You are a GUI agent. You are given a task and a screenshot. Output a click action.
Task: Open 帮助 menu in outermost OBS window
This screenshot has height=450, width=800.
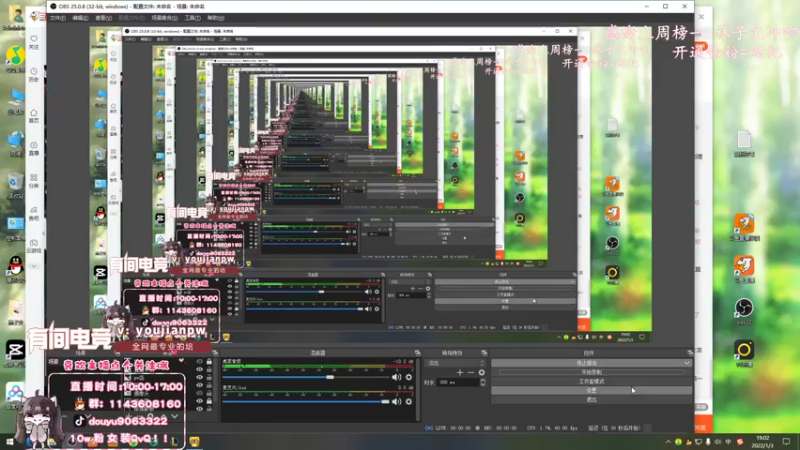[x=216, y=18]
